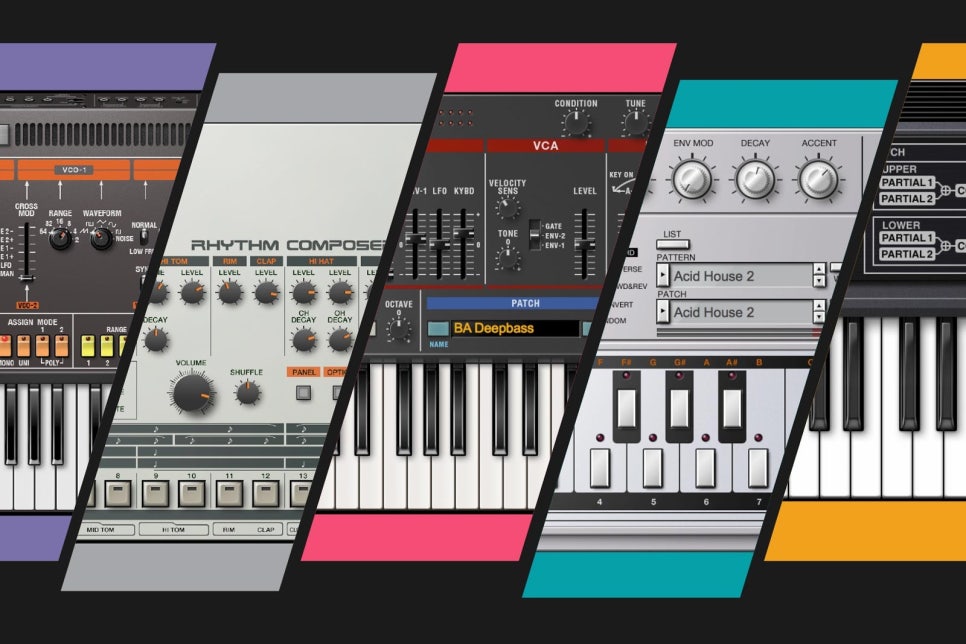Toggle the GATE/ENV-2/ENV-1 switch

click(534, 235)
